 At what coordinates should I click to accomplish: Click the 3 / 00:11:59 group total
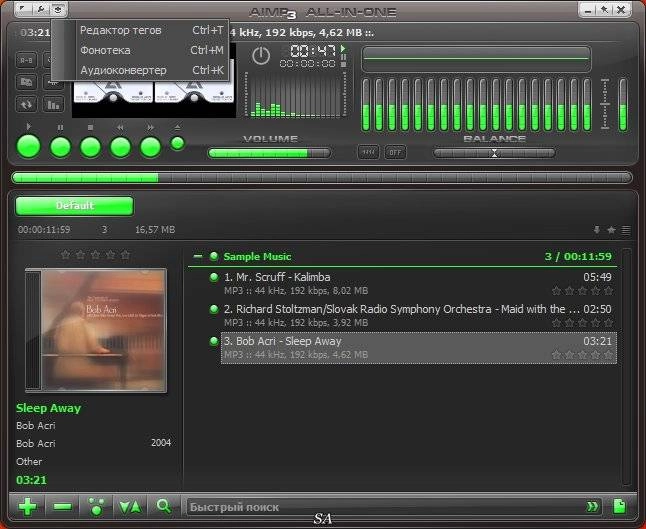point(578,256)
